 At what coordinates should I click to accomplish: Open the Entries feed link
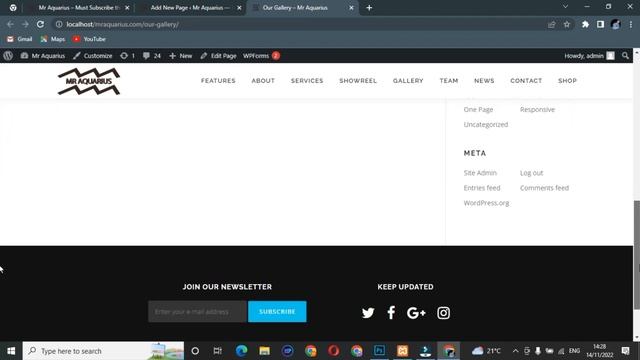[482, 188]
